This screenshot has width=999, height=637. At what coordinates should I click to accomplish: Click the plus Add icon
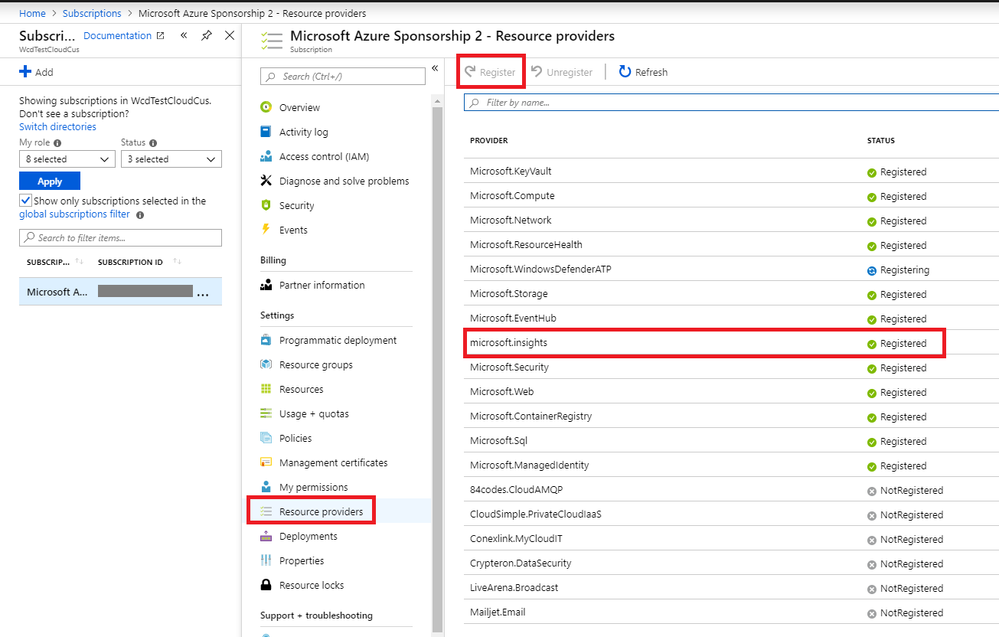point(25,71)
